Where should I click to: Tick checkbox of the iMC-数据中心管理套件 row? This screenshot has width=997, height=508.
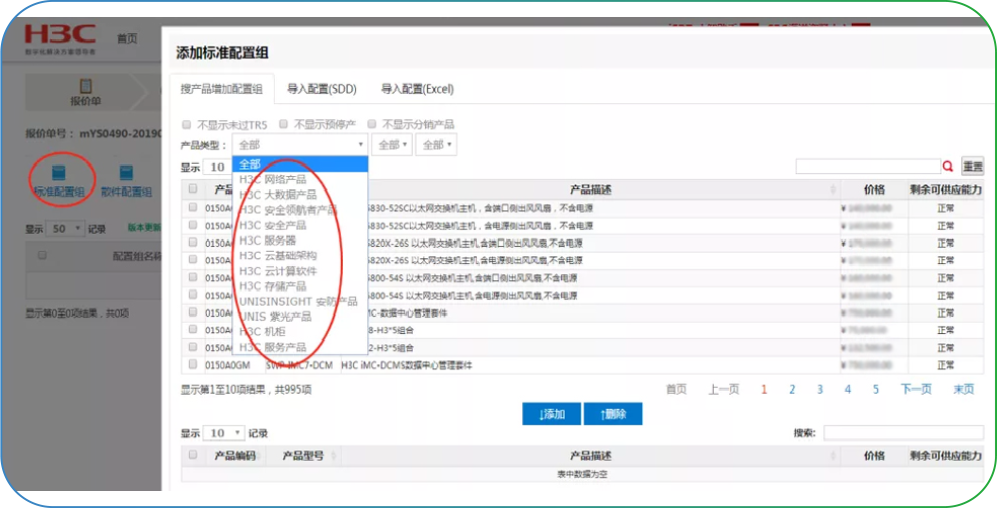pos(193,313)
